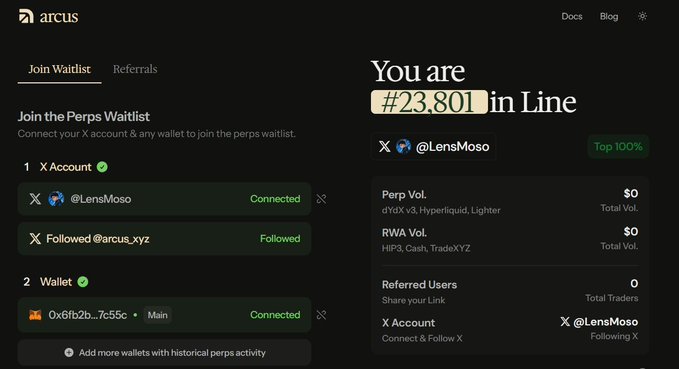Click the #23,801 position highlight
The width and height of the screenshot is (679, 369).
click(x=429, y=102)
